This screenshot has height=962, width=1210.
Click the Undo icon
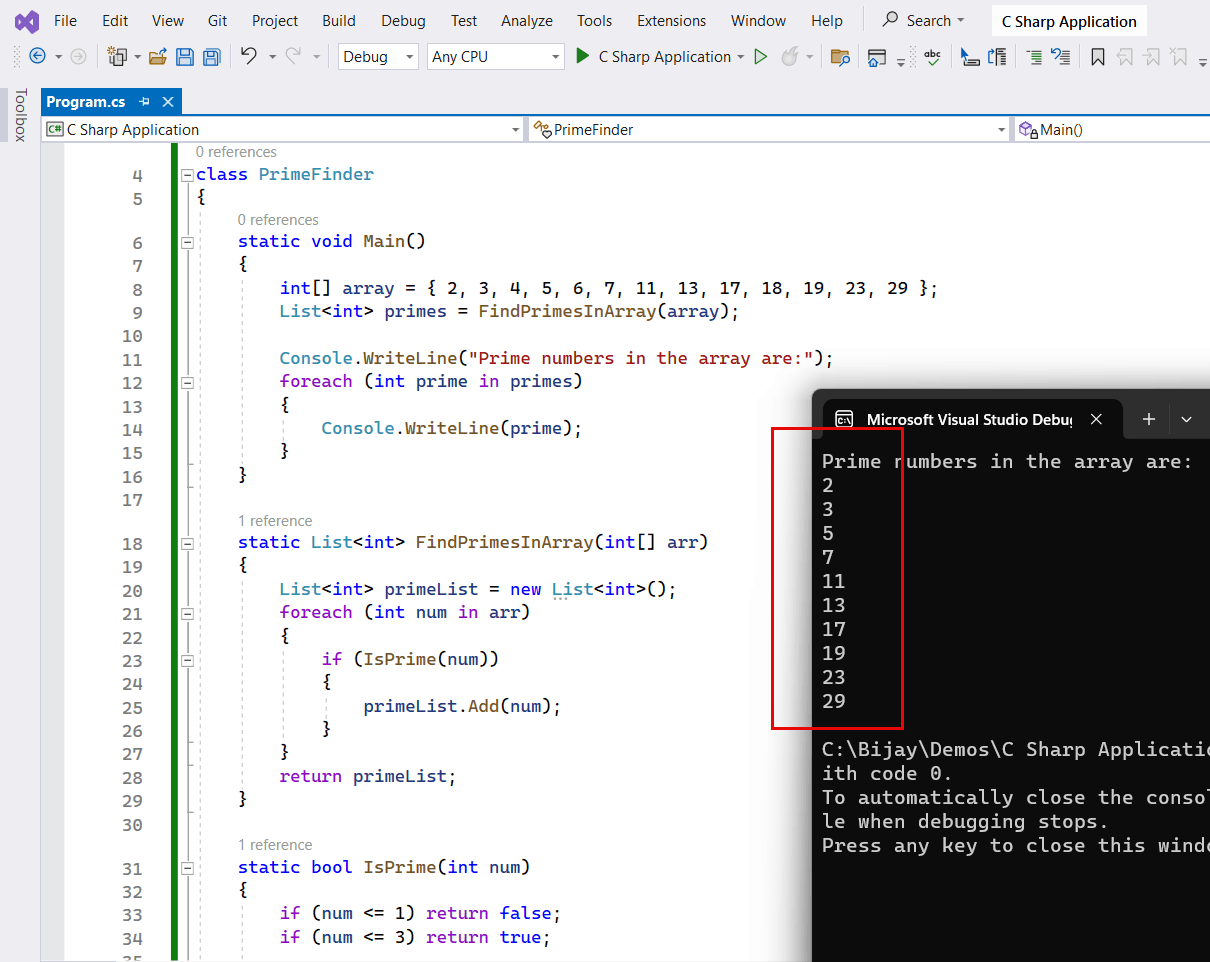pos(250,57)
